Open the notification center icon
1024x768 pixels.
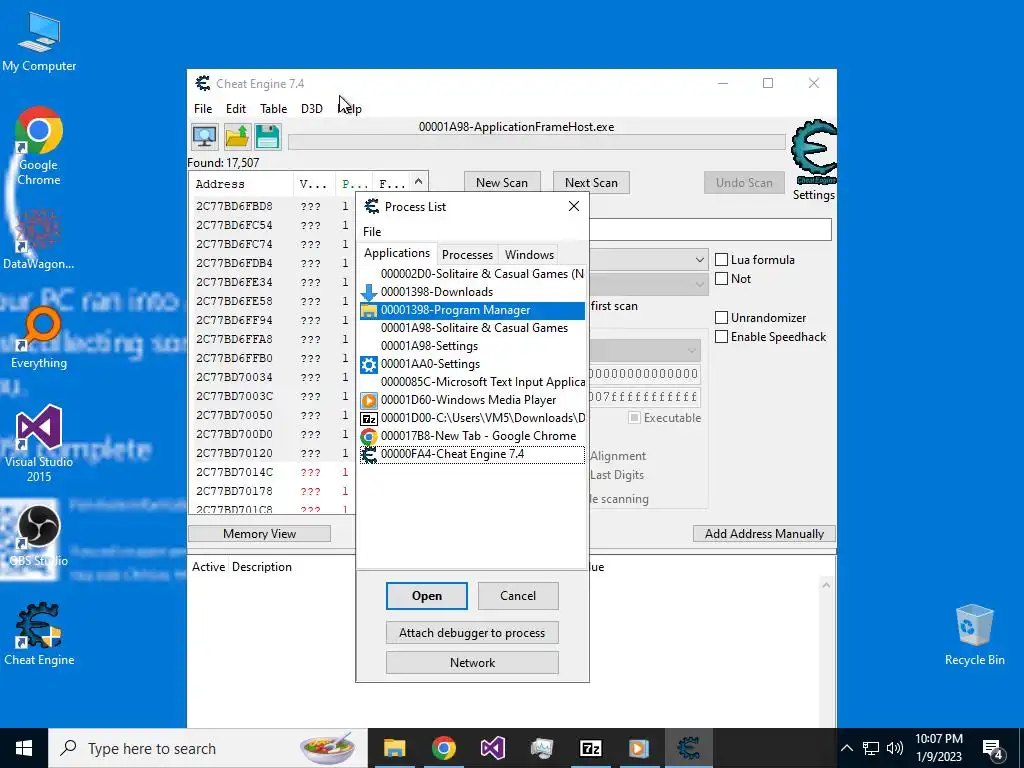point(993,749)
